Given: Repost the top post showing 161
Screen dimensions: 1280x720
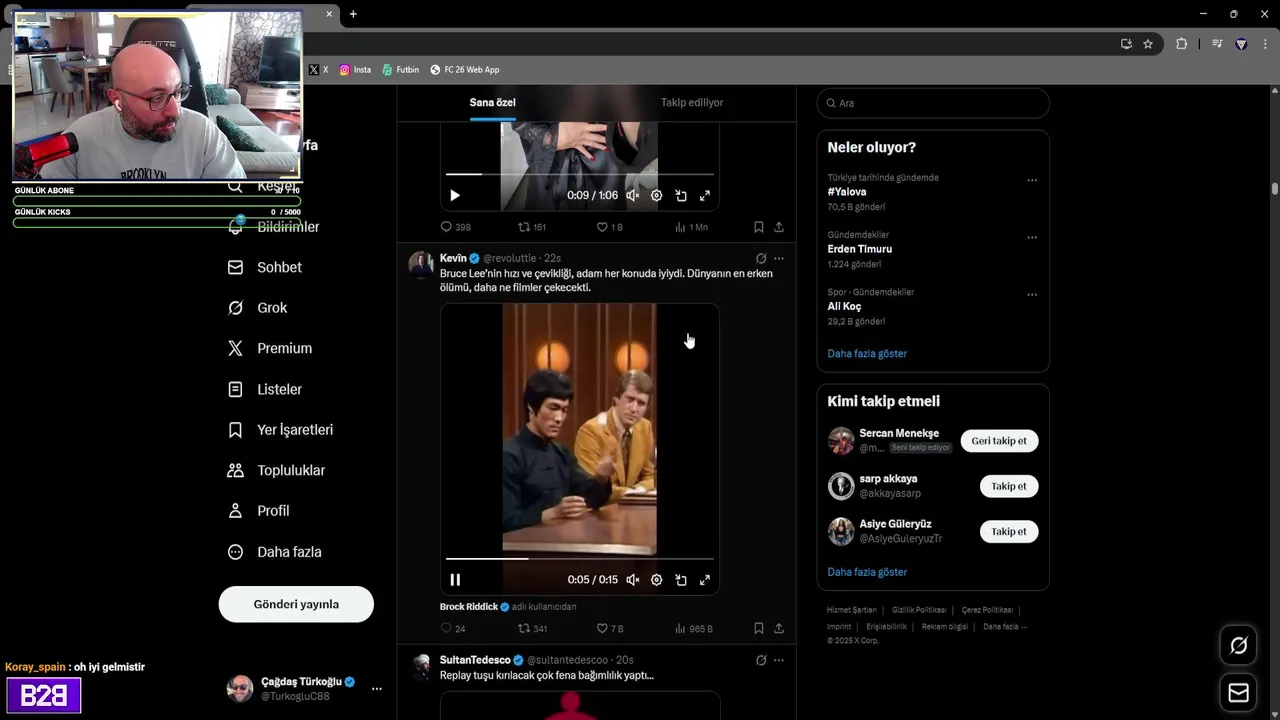Looking at the screenshot, I should [532, 227].
